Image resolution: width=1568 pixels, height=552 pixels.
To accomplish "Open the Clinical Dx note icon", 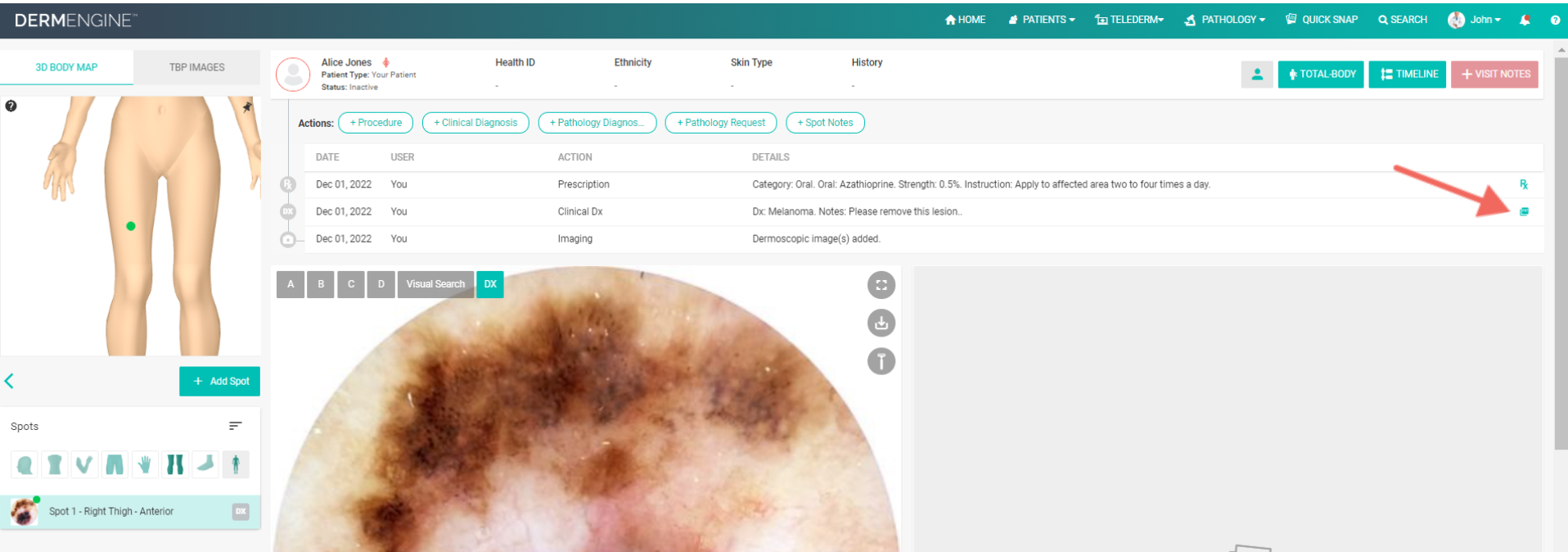I will [1524, 211].
